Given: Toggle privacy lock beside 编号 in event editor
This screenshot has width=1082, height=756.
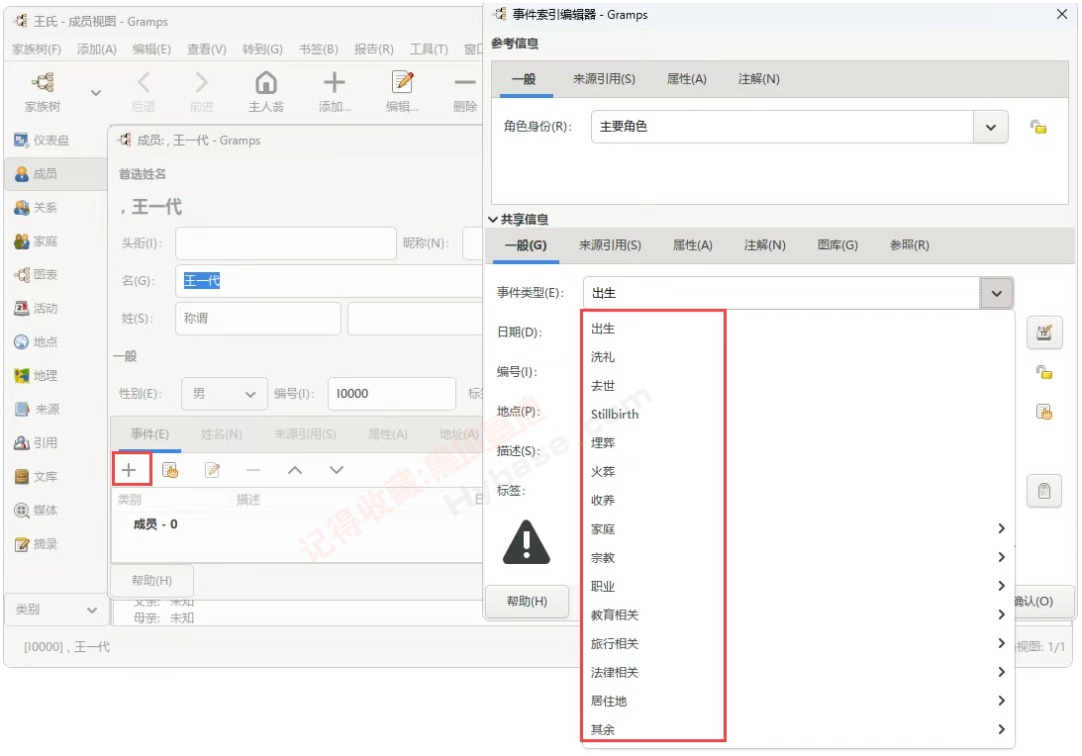Looking at the screenshot, I should point(1044,372).
